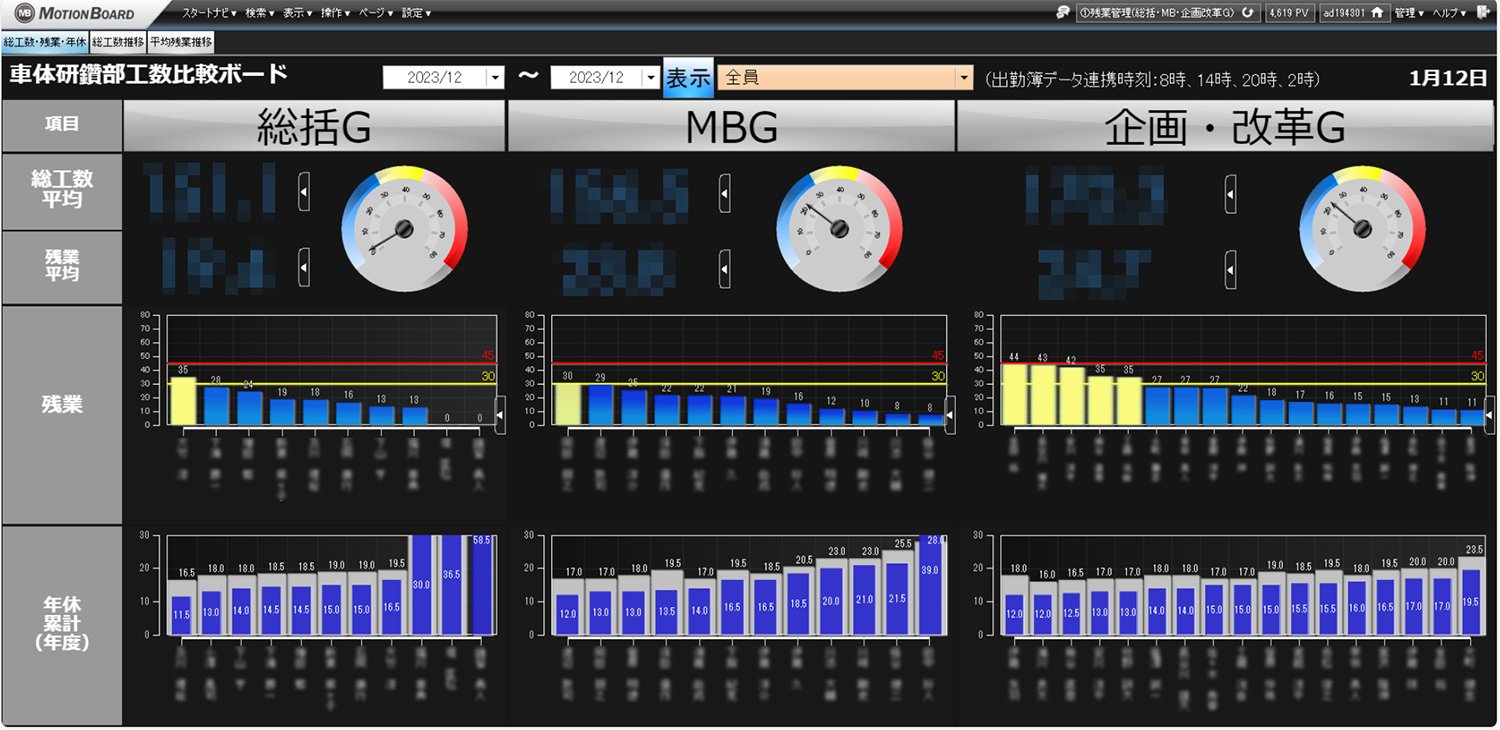Open the start month 2023/12 dropdown
Screen dimensions: 1500x730
[x=494, y=77]
